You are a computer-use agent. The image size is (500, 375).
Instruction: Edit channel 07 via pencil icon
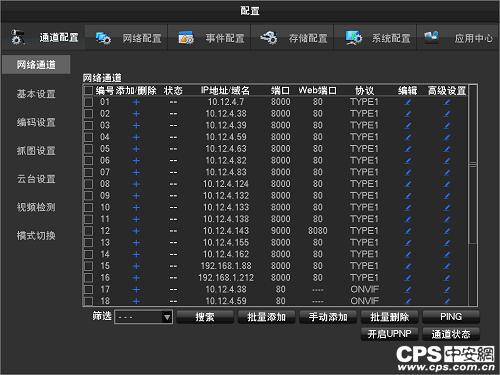(407, 172)
